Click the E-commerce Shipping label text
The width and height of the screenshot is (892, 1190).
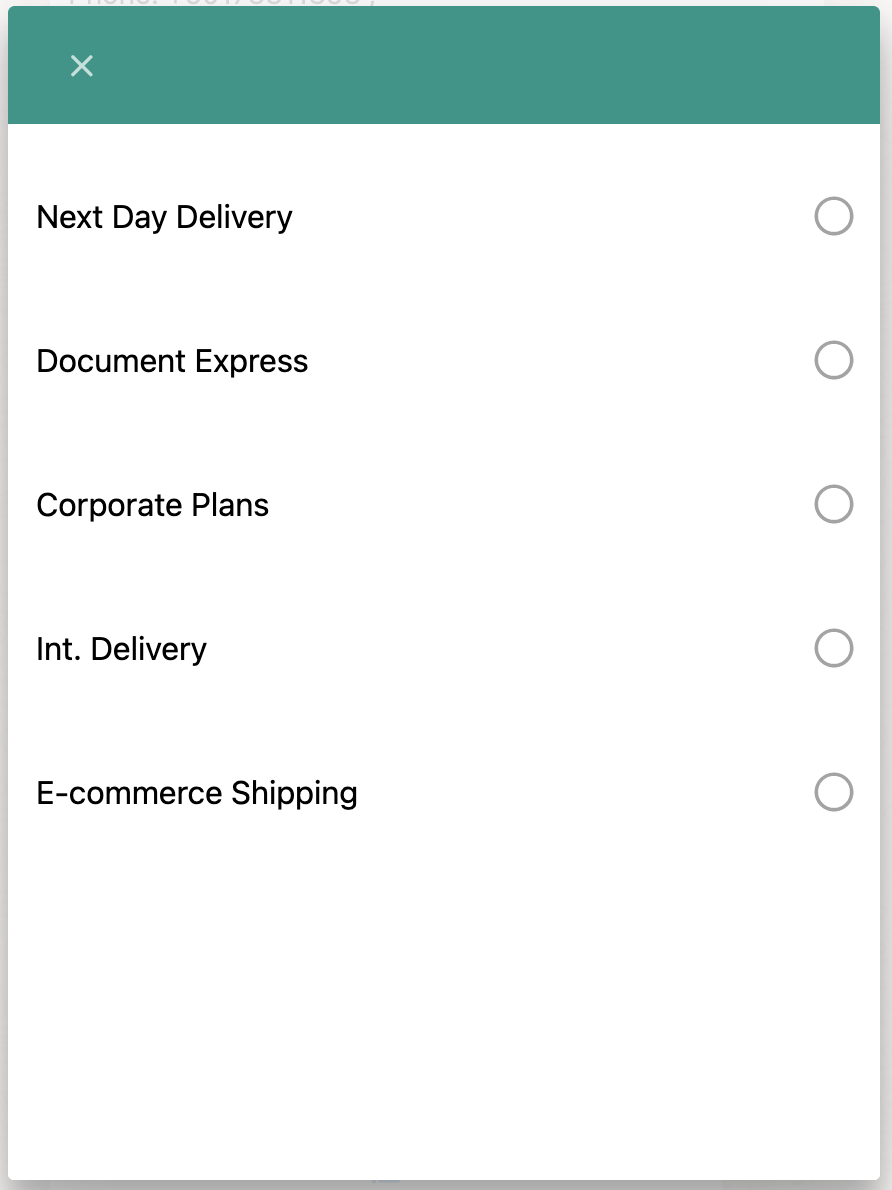(x=196, y=793)
